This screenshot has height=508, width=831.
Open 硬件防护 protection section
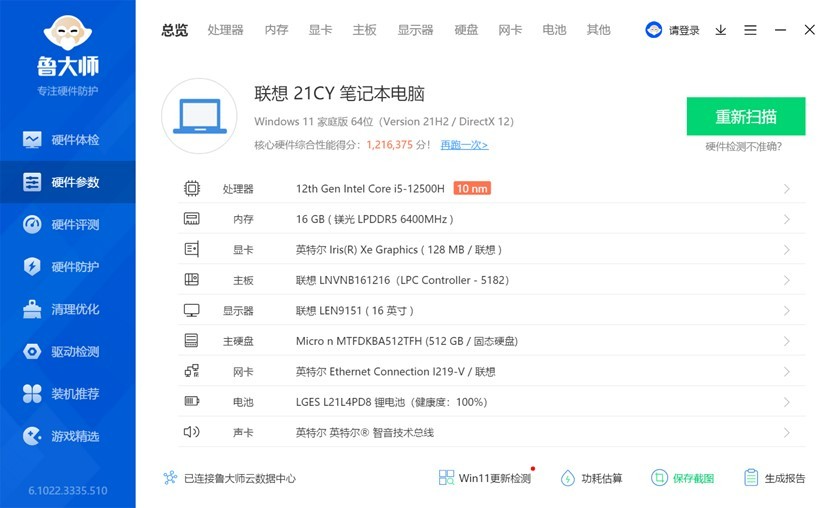tap(67, 266)
